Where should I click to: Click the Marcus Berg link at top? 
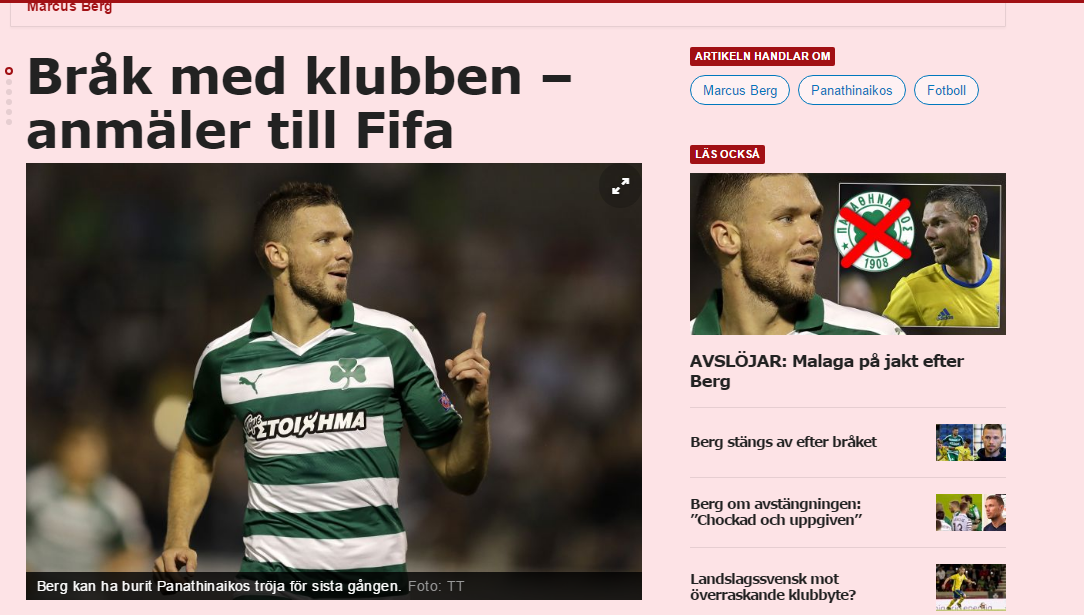click(69, 6)
